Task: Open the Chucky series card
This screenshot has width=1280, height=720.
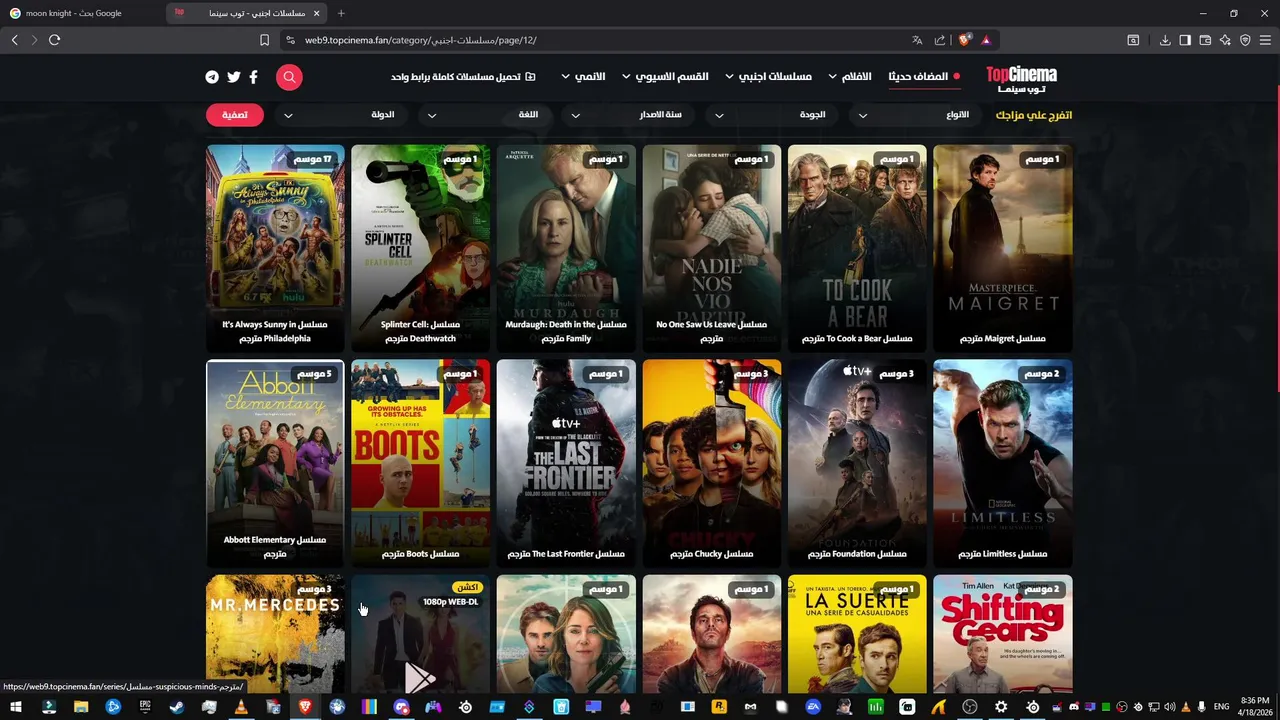Action: [x=712, y=464]
